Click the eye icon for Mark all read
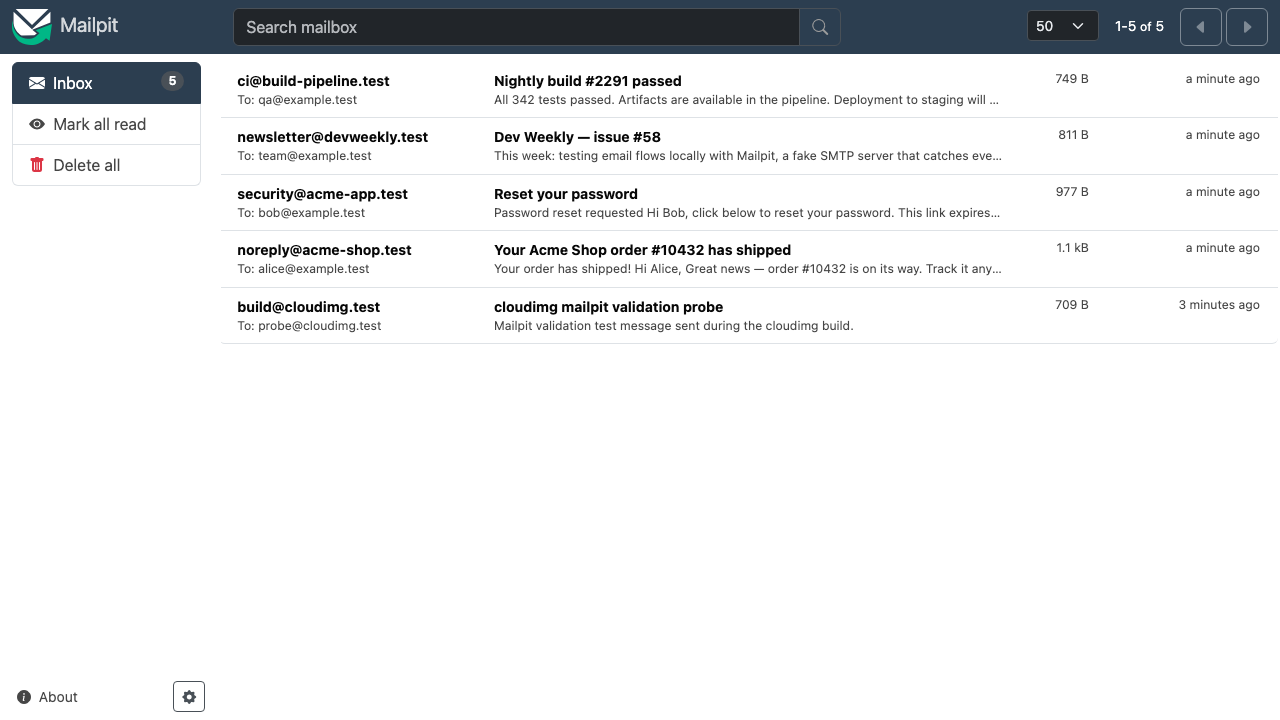 (x=37, y=124)
